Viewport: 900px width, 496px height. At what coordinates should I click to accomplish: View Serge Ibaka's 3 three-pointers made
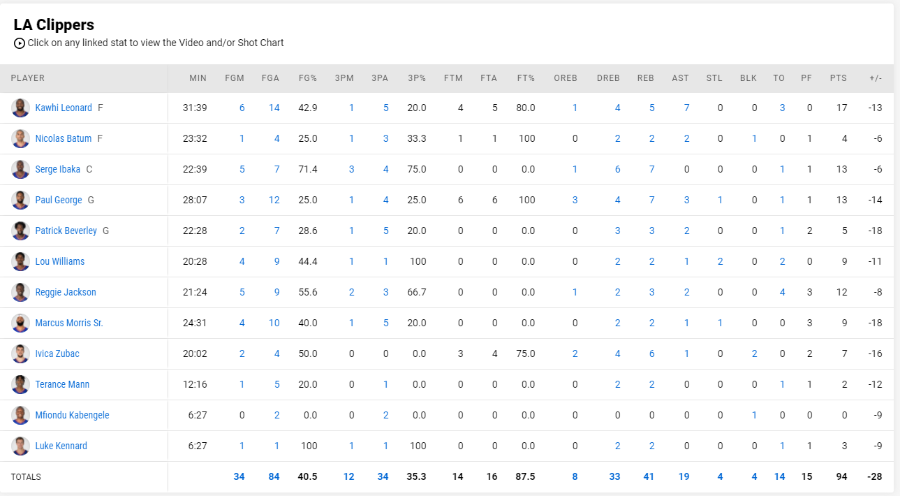(351, 169)
